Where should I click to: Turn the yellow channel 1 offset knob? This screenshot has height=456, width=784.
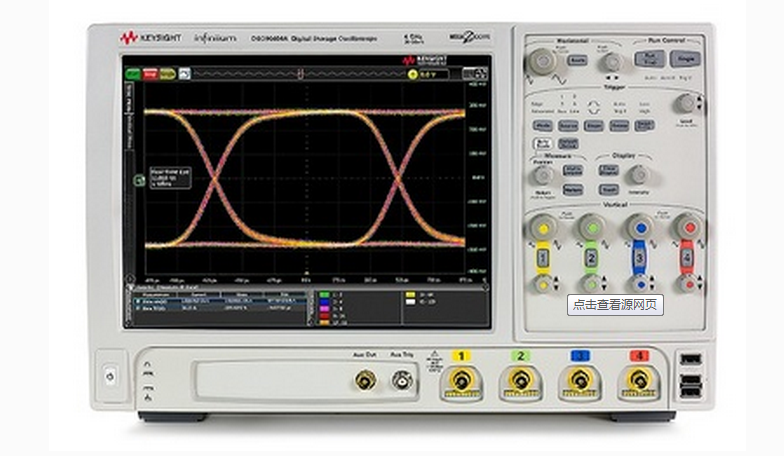(x=542, y=284)
